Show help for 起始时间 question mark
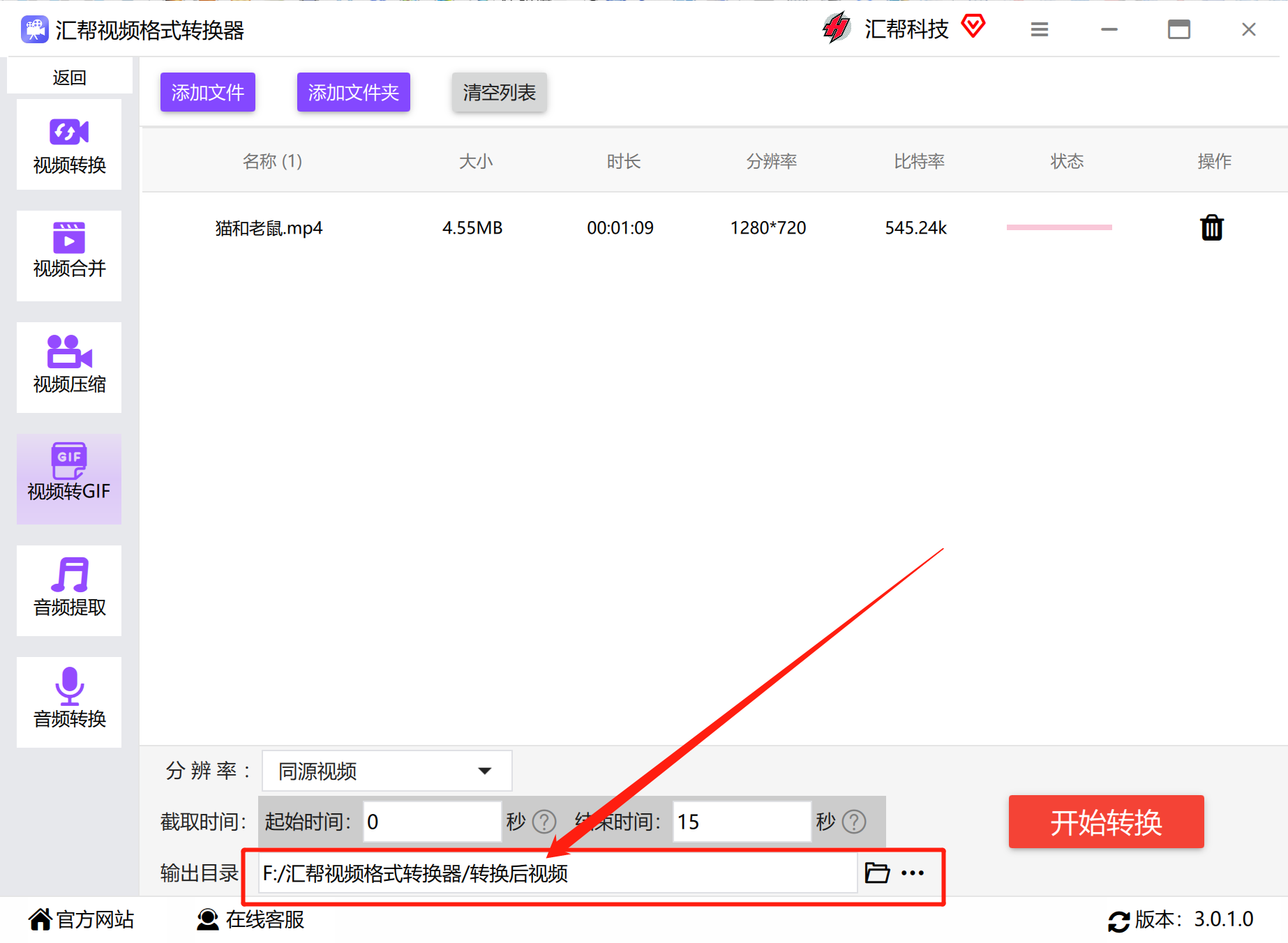Image resolution: width=1288 pixels, height=943 pixels. pos(544,822)
